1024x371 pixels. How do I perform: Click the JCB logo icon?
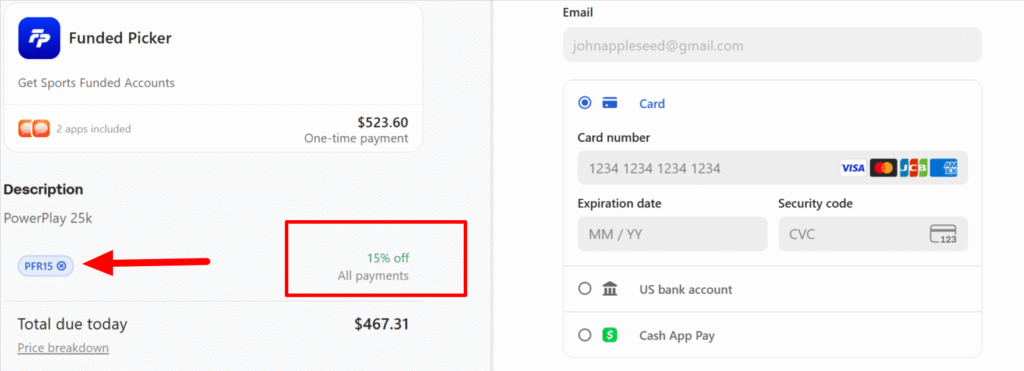[913, 169]
